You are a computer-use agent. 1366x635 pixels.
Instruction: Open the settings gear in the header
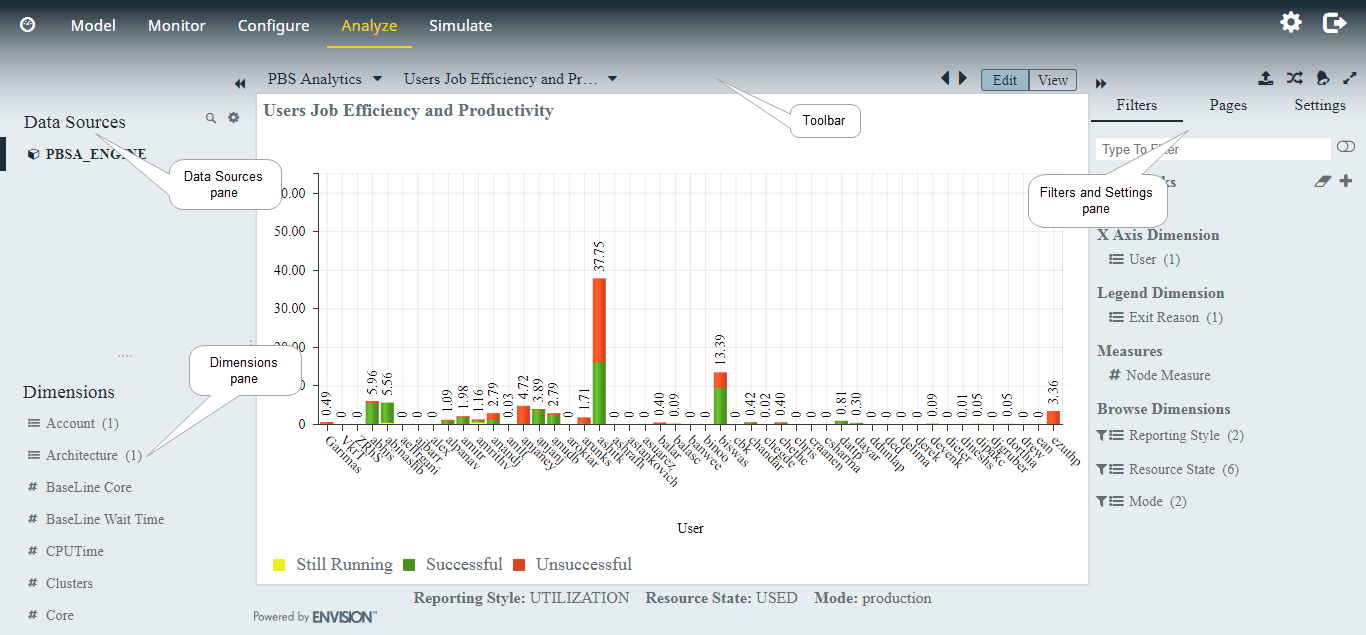(x=1291, y=23)
